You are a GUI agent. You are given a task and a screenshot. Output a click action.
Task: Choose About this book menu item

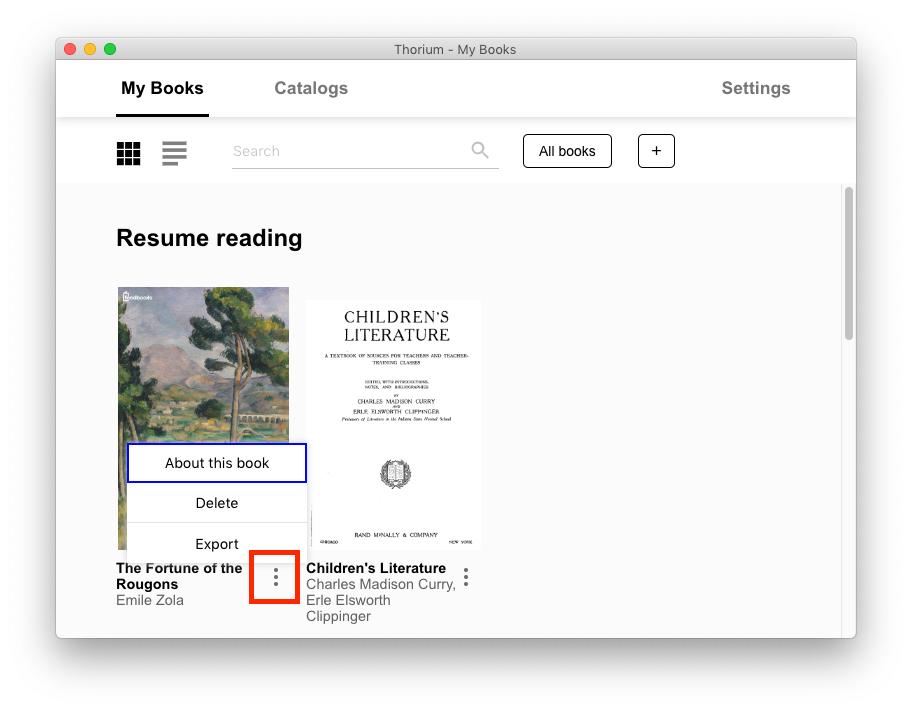coord(217,463)
